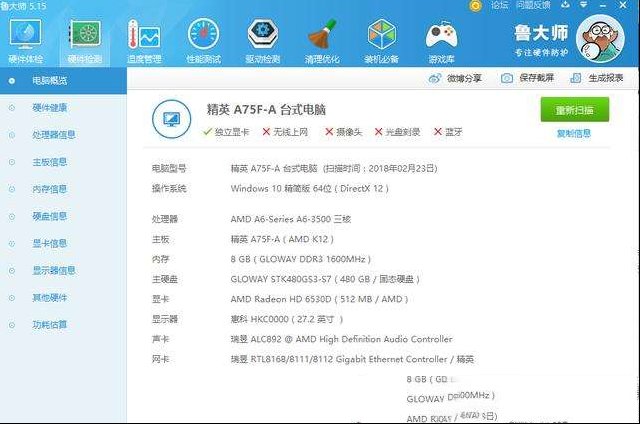This screenshot has height=424, width=640.
Task: Click the skin shirt icon in title bar
Action: point(565,5)
